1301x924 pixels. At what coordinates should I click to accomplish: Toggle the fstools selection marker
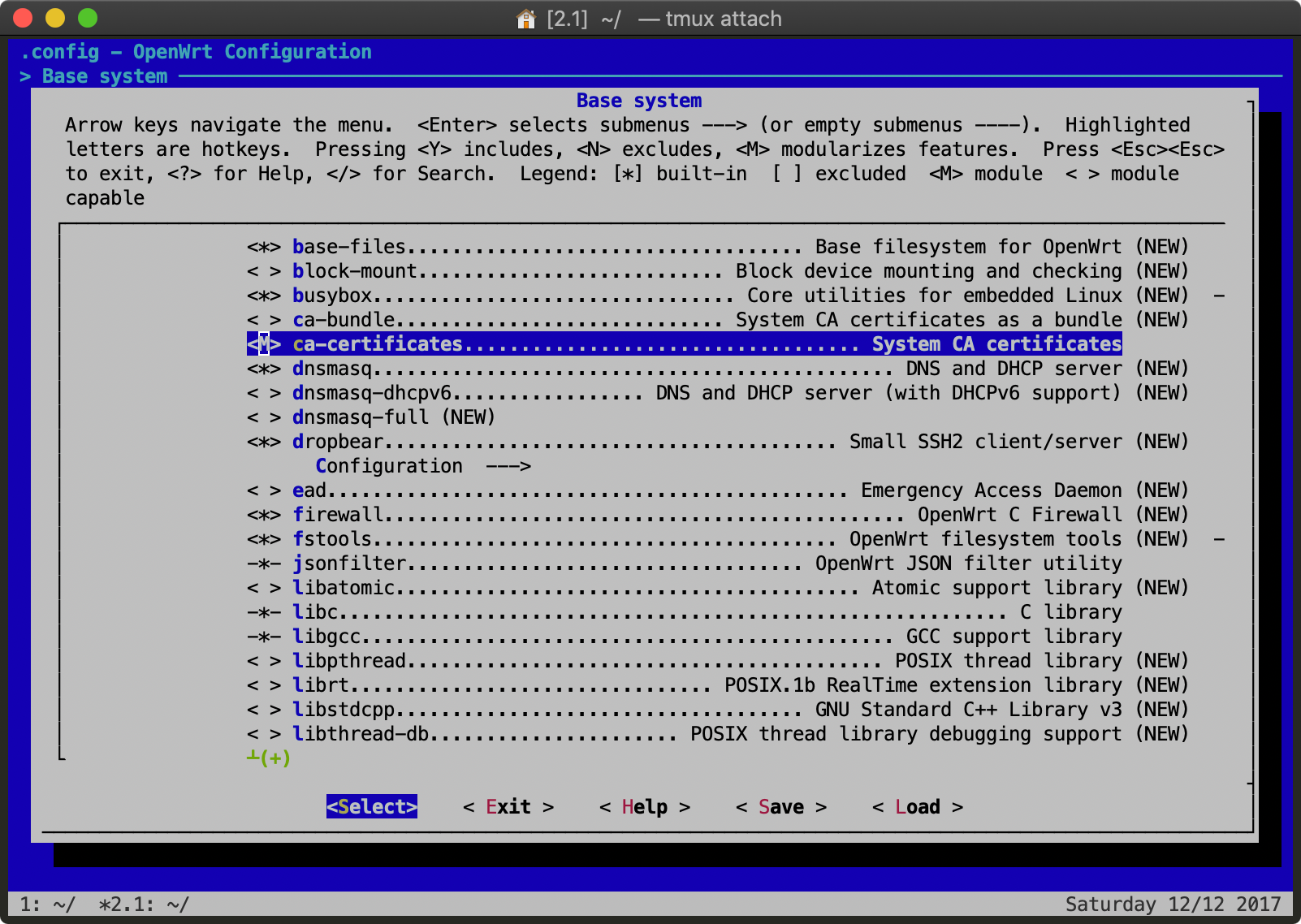tap(264, 539)
